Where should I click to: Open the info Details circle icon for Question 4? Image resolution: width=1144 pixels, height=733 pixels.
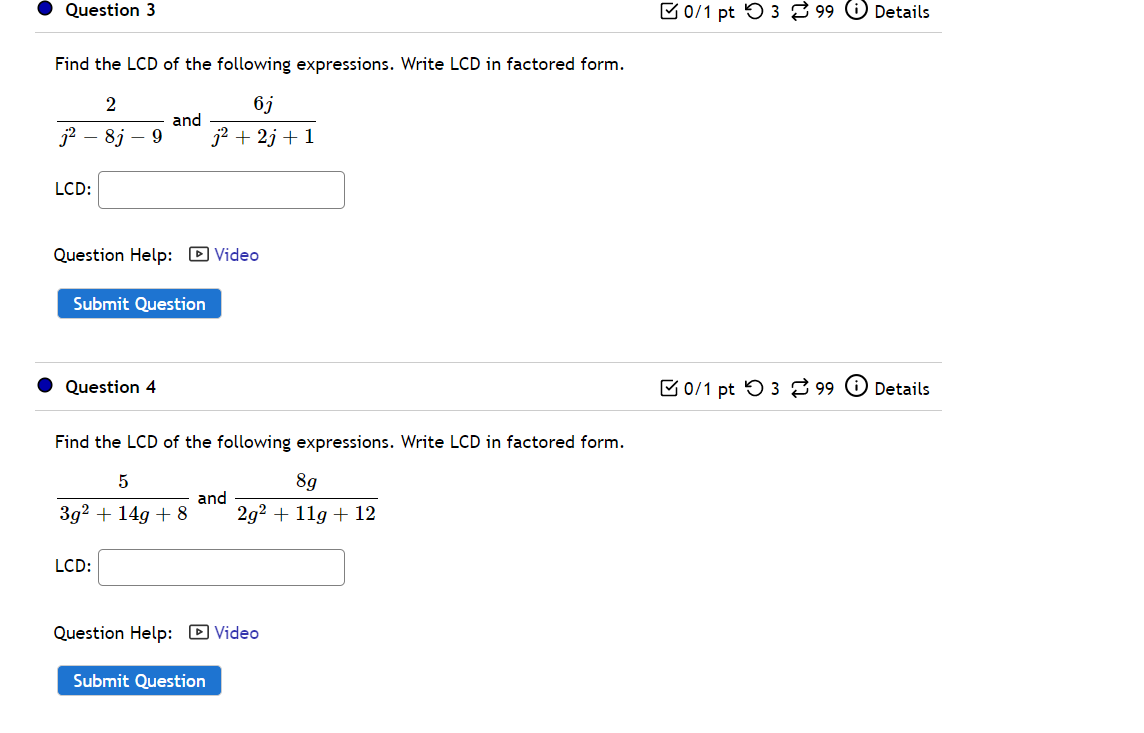point(857,388)
